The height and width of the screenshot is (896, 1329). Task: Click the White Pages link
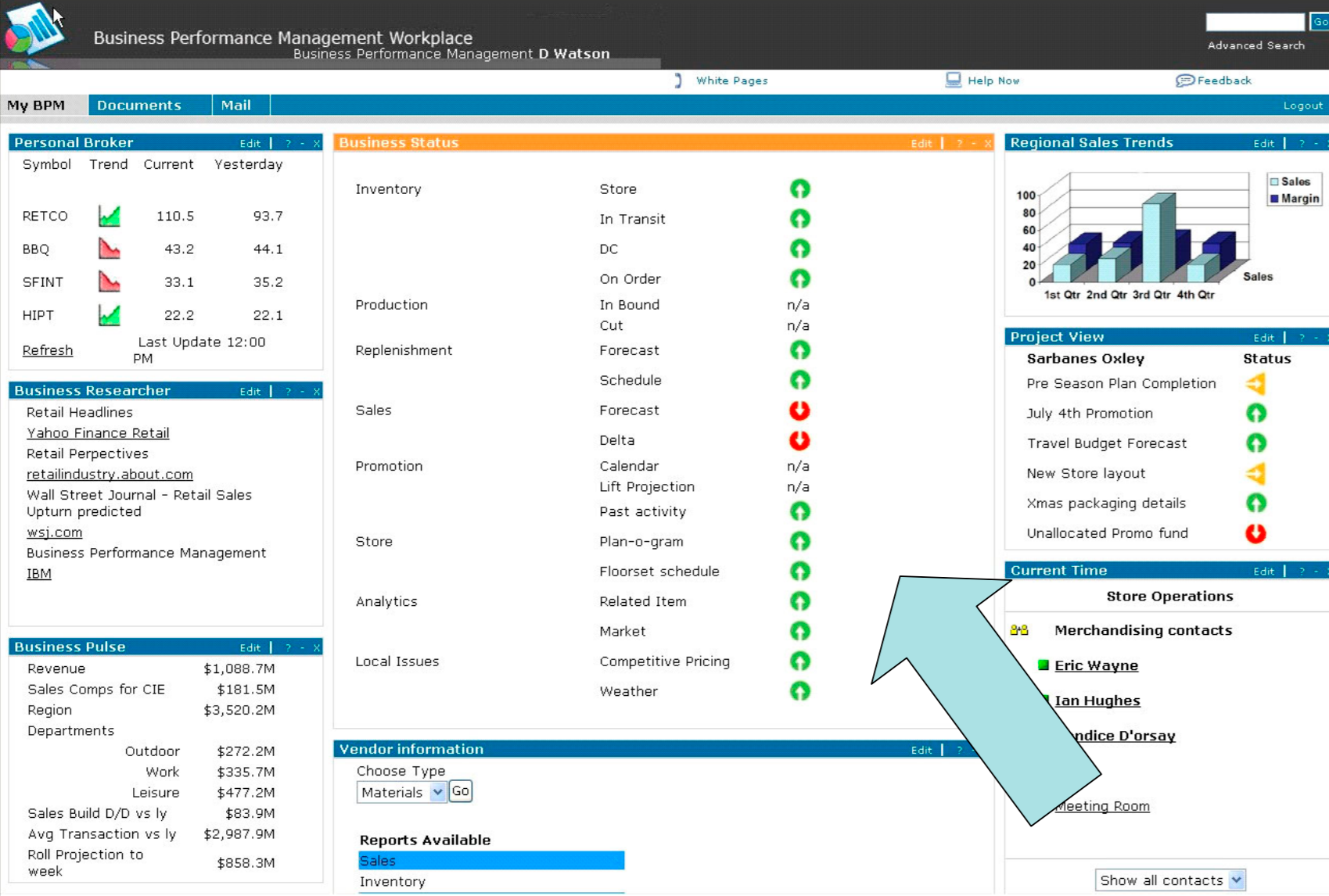click(x=731, y=81)
